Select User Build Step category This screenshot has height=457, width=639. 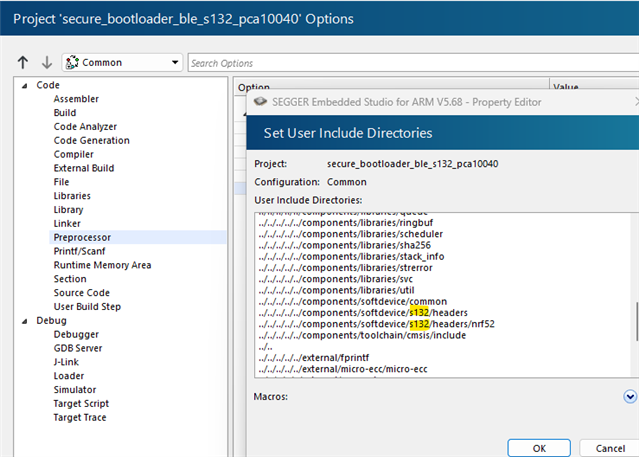[87, 307]
